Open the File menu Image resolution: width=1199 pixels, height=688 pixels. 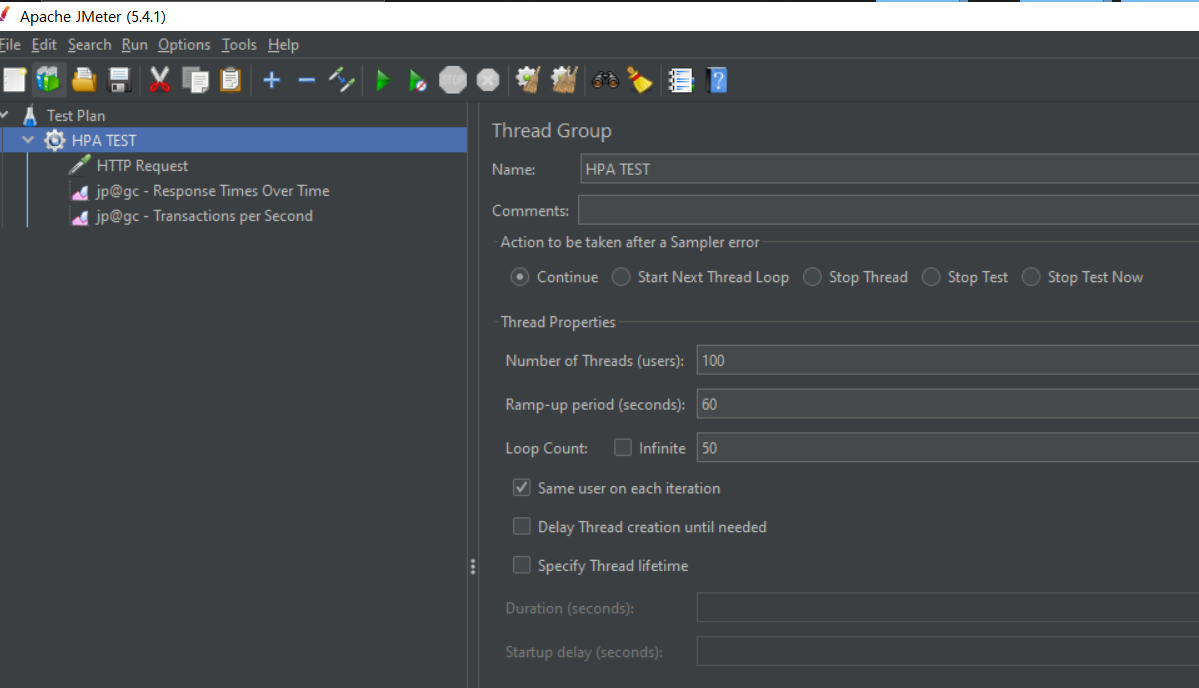[x=10, y=45]
